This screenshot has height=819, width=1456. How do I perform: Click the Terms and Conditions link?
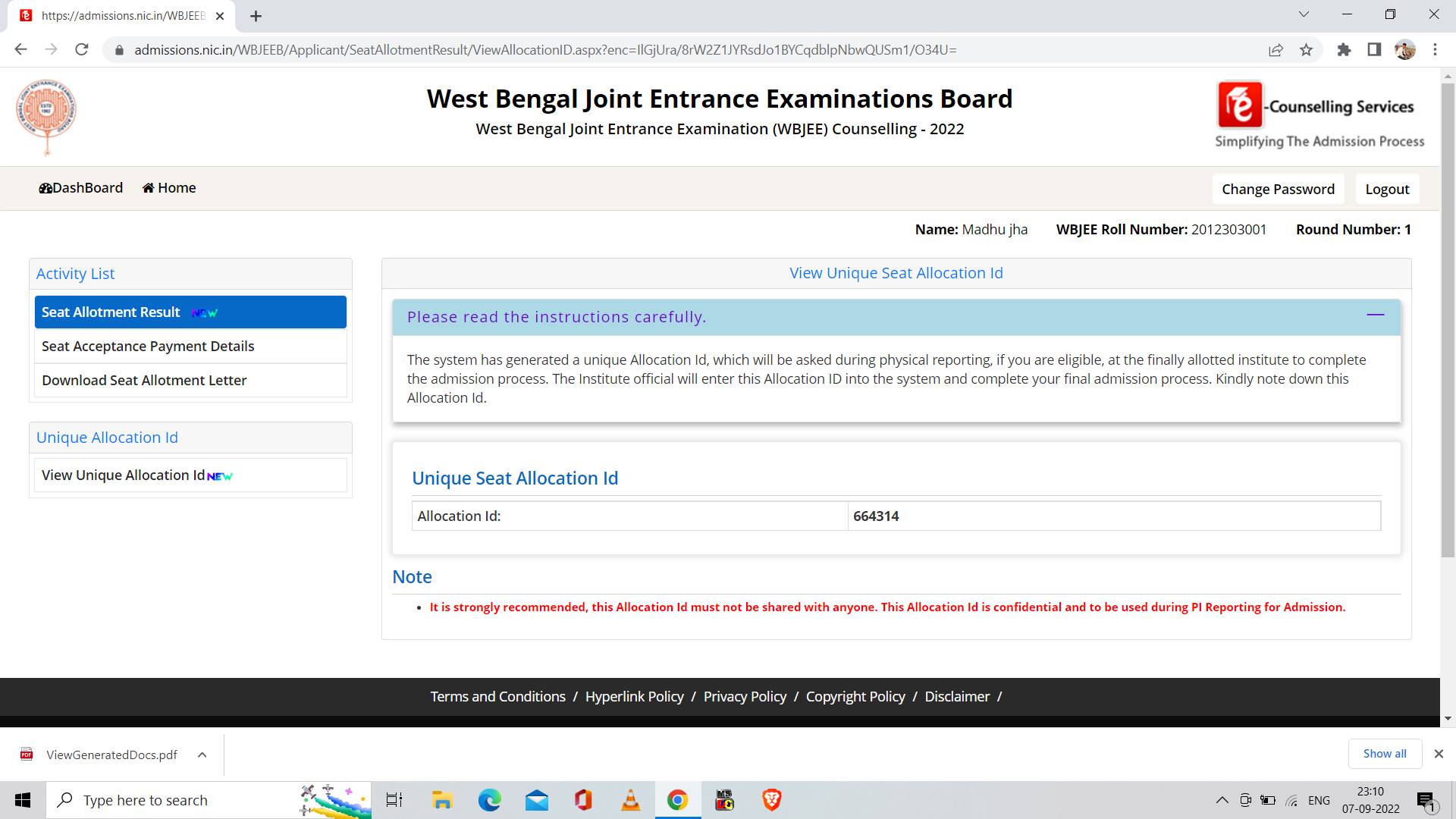coord(497,697)
